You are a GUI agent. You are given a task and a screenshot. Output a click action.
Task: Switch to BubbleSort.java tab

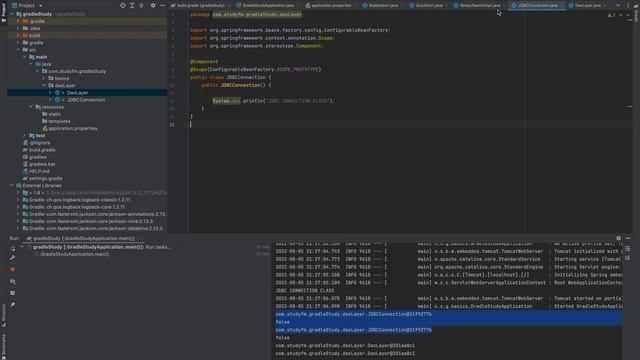pos(380,5)
